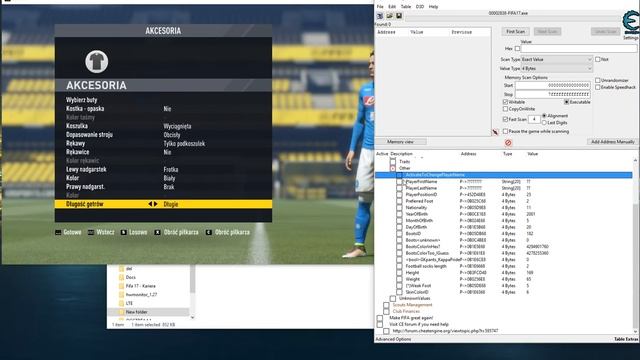Enable 'Pause the game while scanning' checkbox
The width and height of the screenshot is (640, 360).
[505, 131]
